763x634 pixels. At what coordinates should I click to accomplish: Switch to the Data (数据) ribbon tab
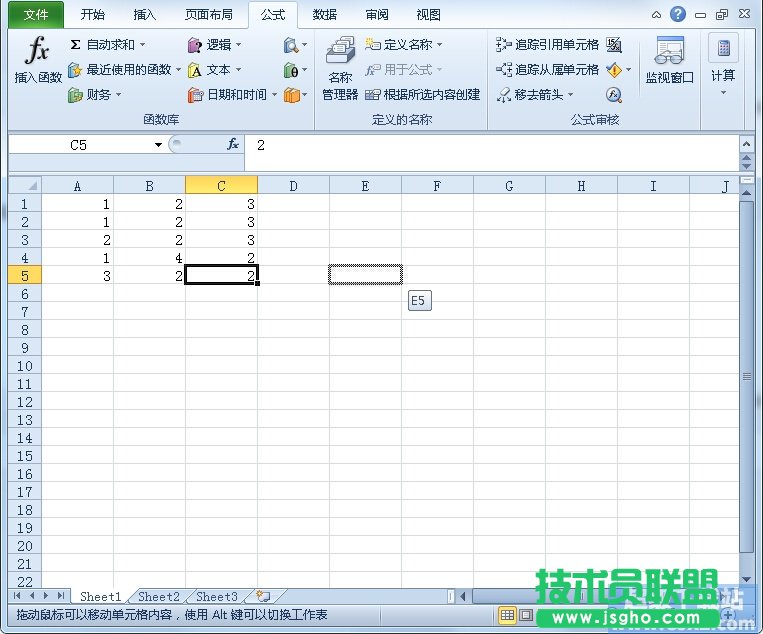324,15
